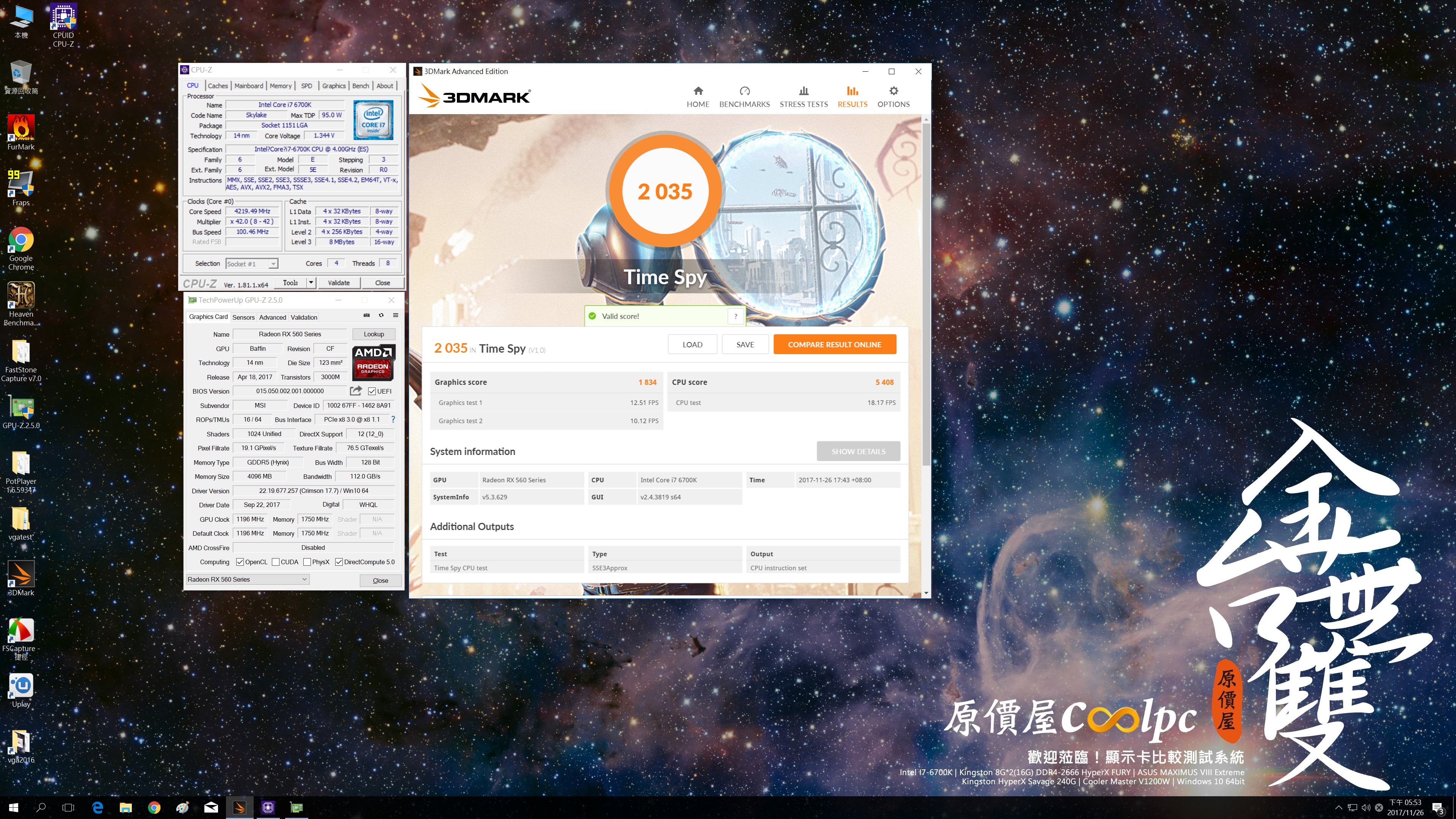This screenshot has width=1456, height=819.
Task: Switch to CPU-Z SPD tab
Action: tap(306, 86)
